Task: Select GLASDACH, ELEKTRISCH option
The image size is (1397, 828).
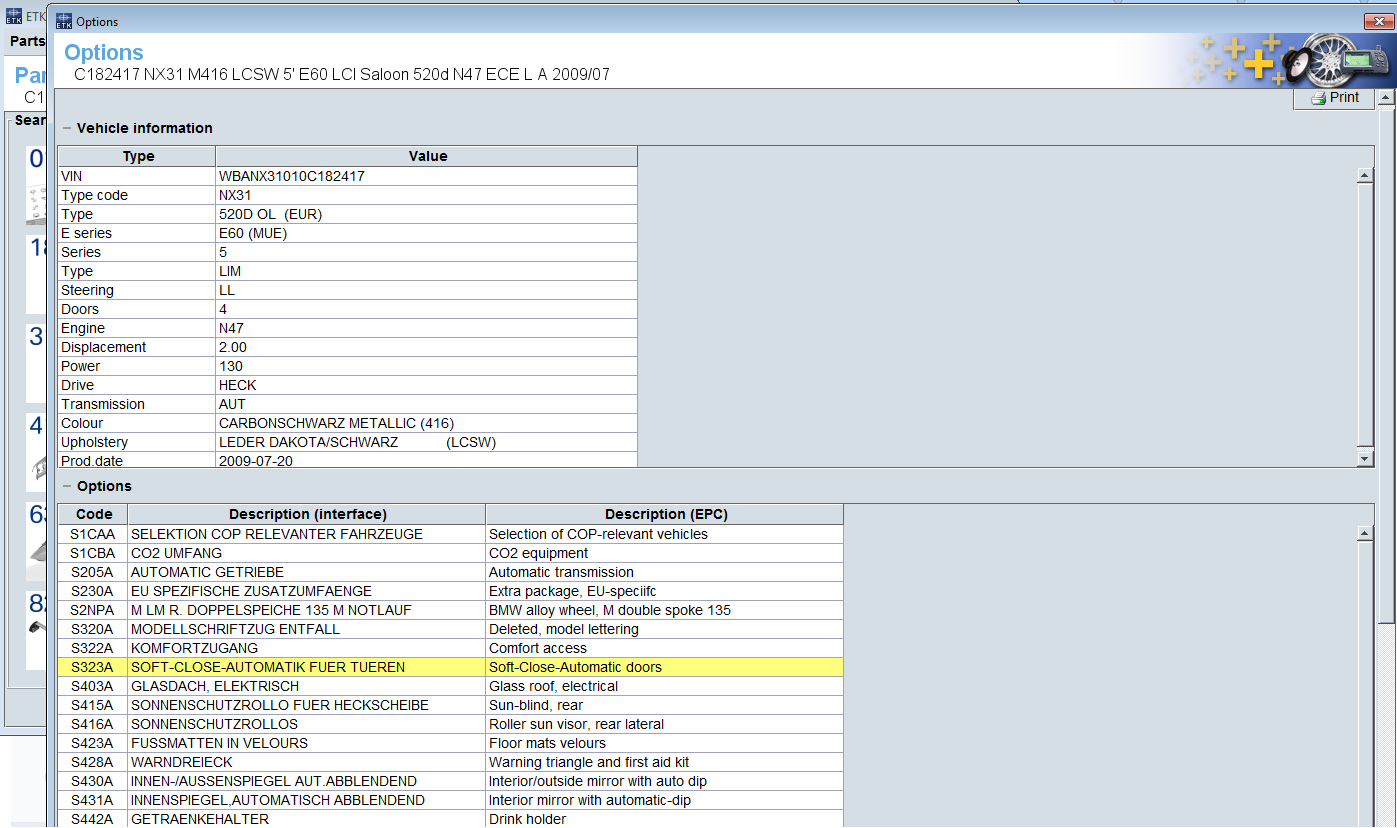Action: 215,686
